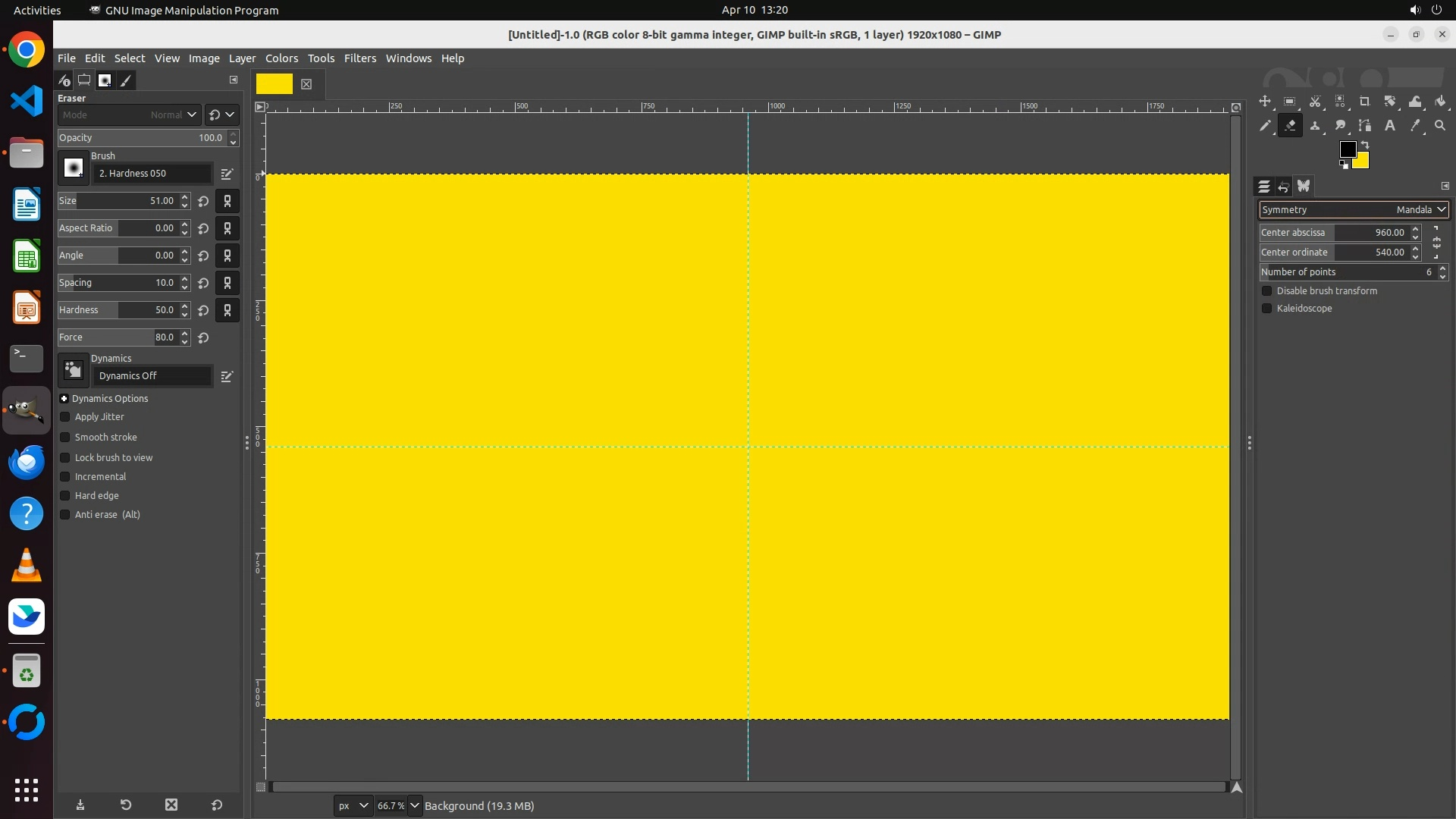1456x819 pixels.
Task: Click the black foreground color swatch
Action: (x=1347, y=149)
